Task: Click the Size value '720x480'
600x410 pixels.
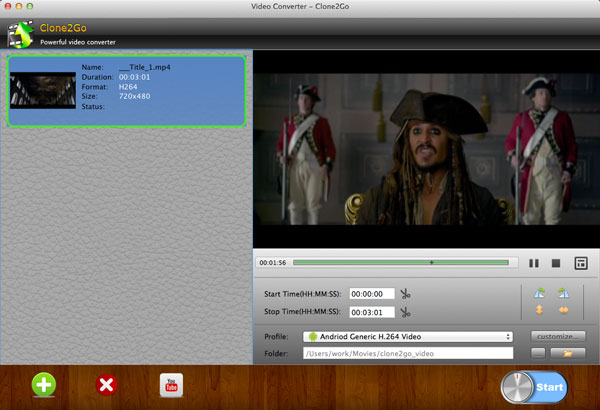Action: click(134, 96)
